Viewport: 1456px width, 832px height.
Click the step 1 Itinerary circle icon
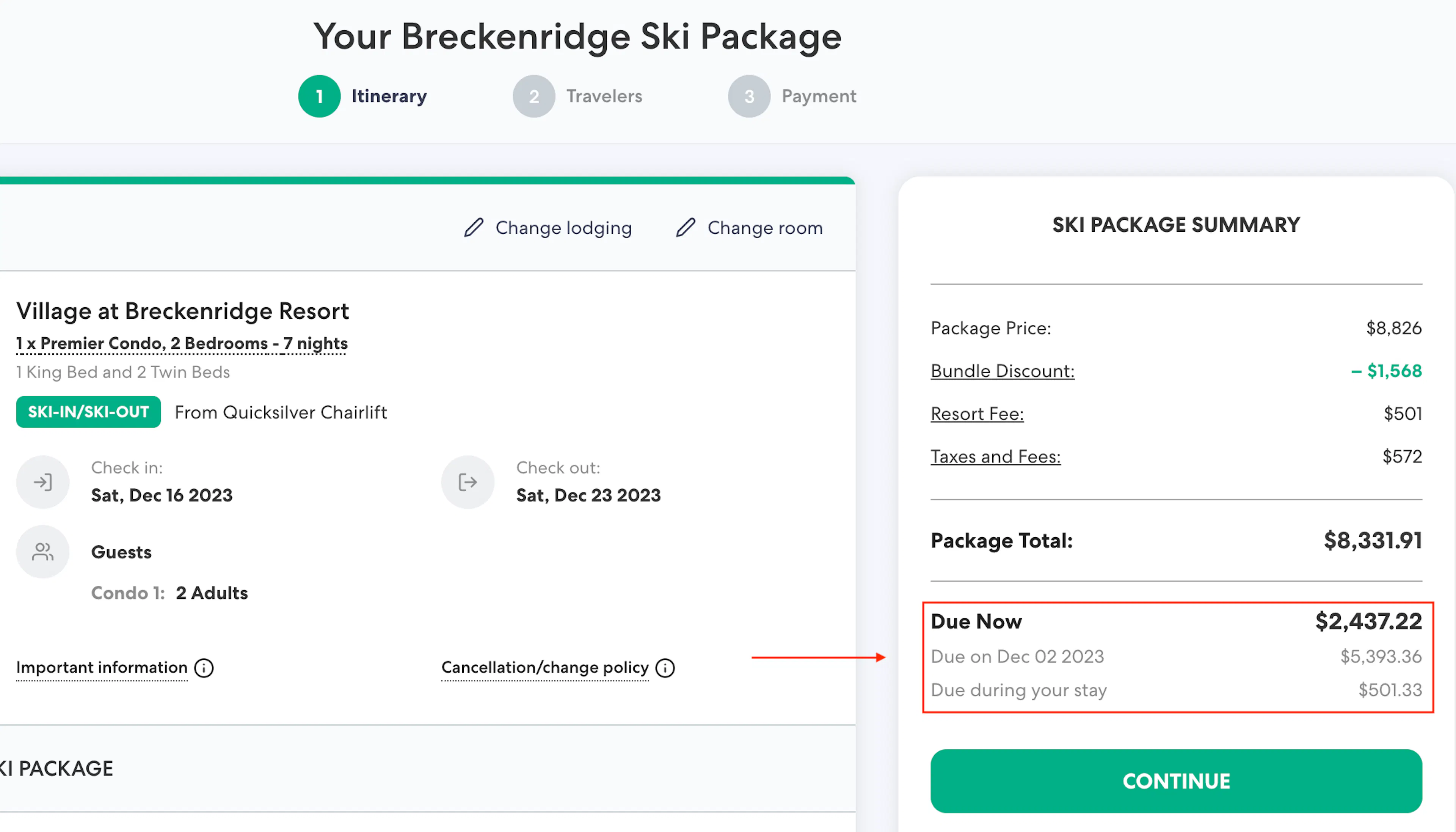(x=320, y=96)
